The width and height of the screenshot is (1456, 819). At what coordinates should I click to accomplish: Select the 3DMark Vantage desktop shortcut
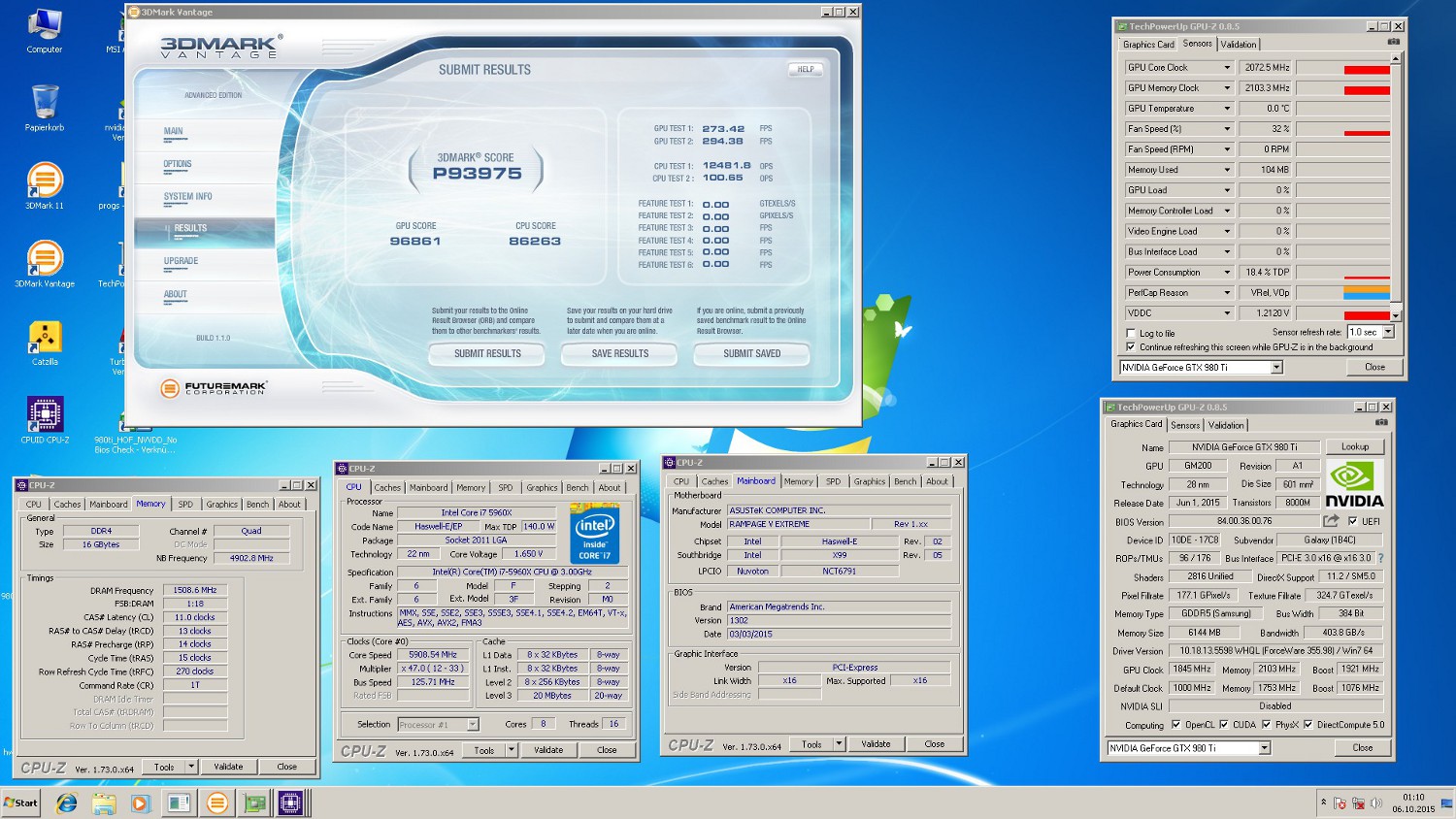point(45,265)
